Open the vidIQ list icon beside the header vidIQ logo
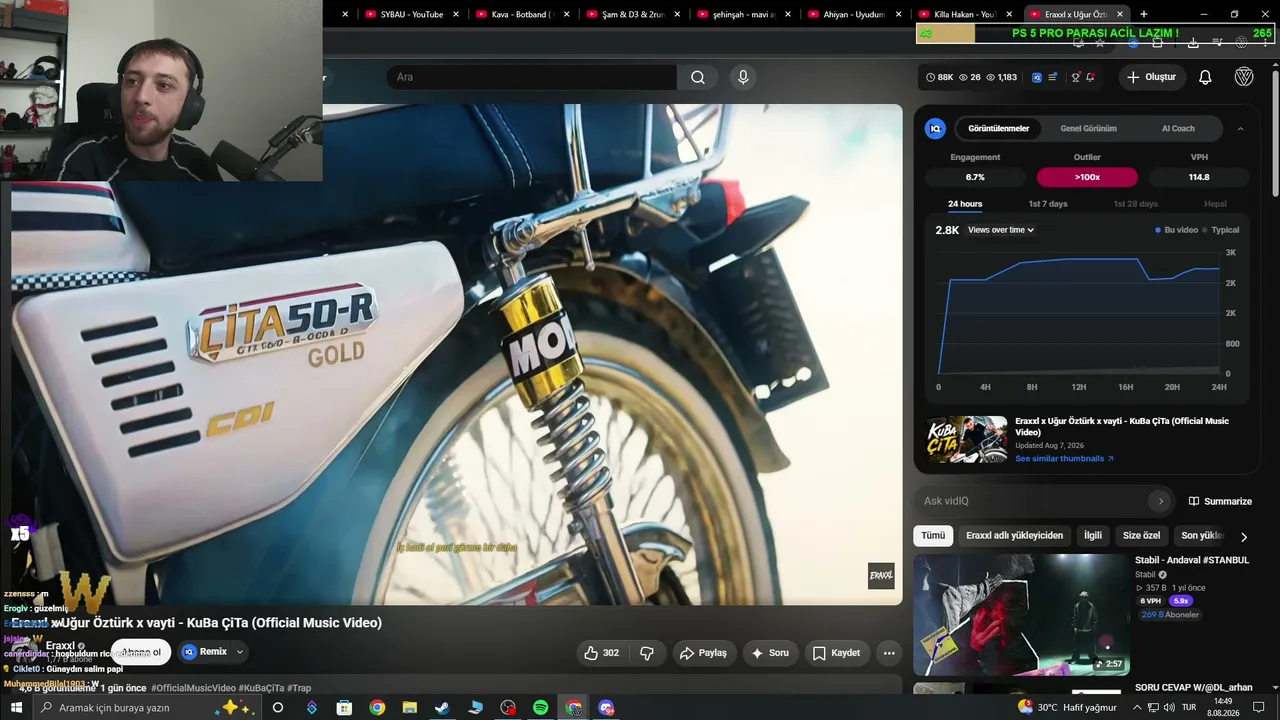1280x720 pixels. [1052, 77]
